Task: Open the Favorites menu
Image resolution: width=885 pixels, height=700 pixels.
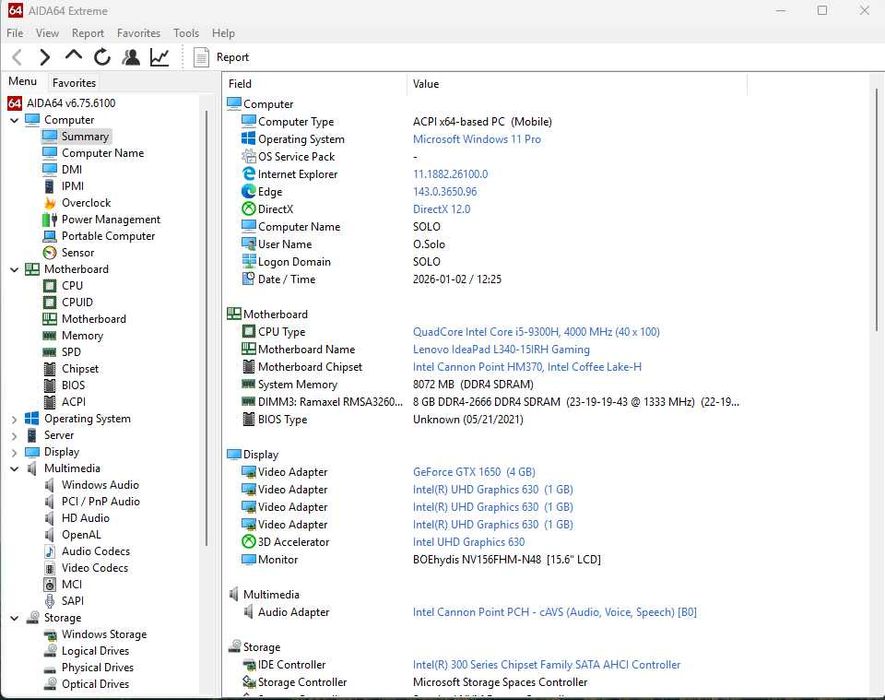Action: pyautogui.click(x=139, y=33)
